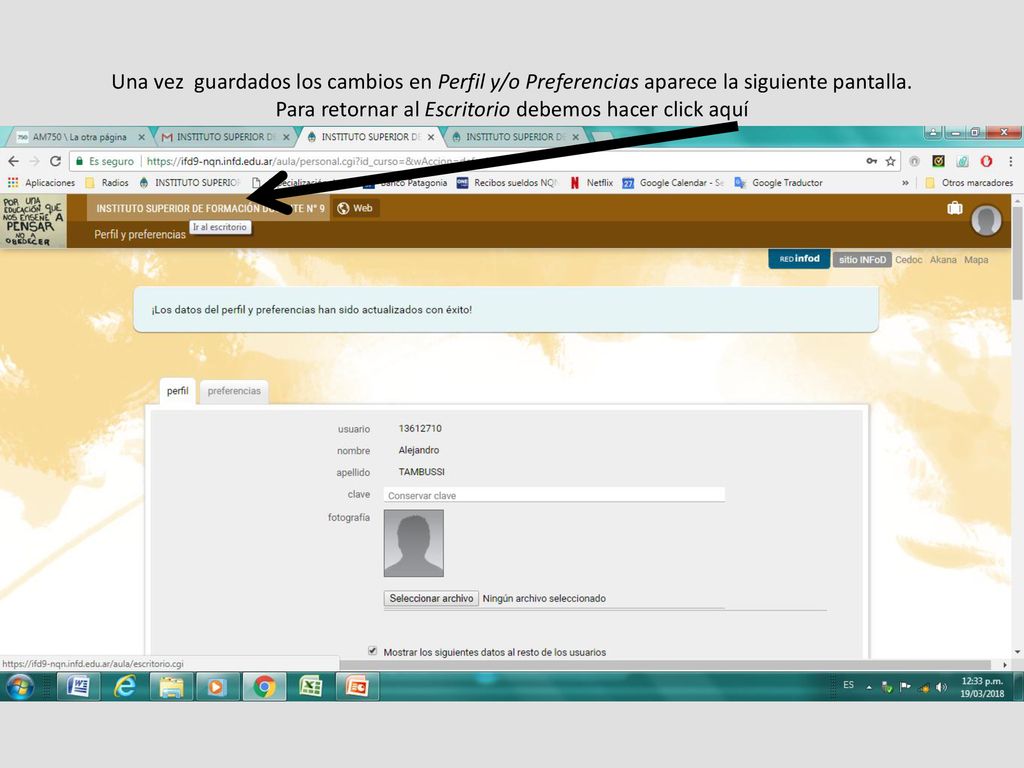
Task: Open the Akana link
Action: click(943, 259)
